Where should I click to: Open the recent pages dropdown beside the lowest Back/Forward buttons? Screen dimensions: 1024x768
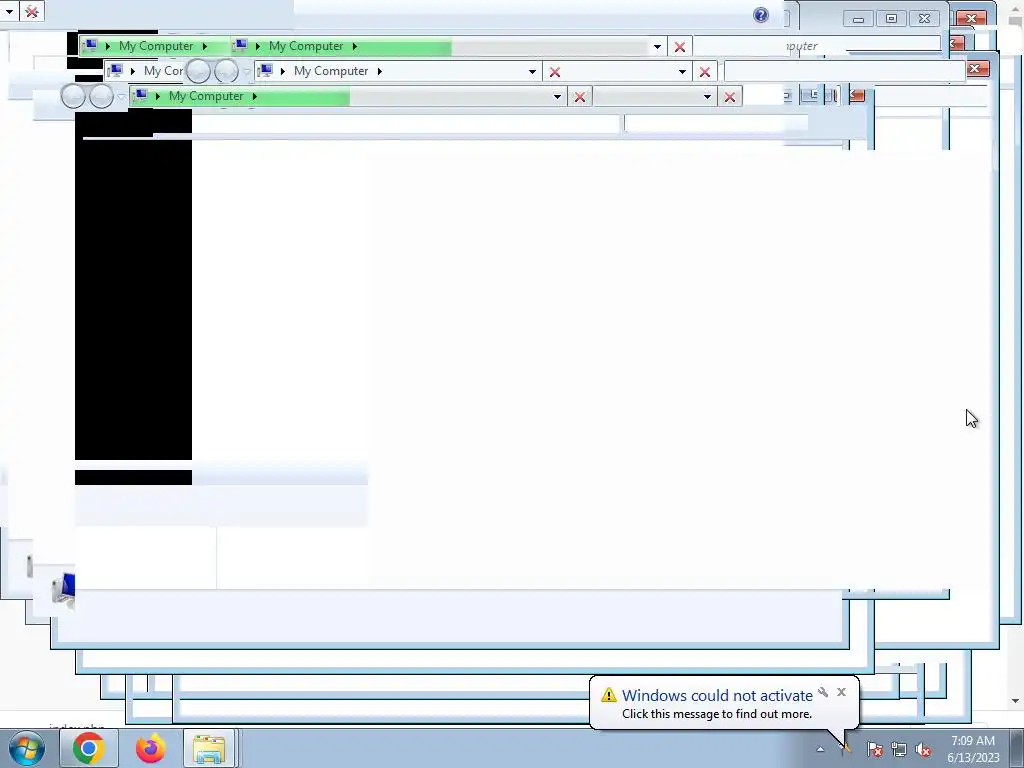tap(121, 97)
